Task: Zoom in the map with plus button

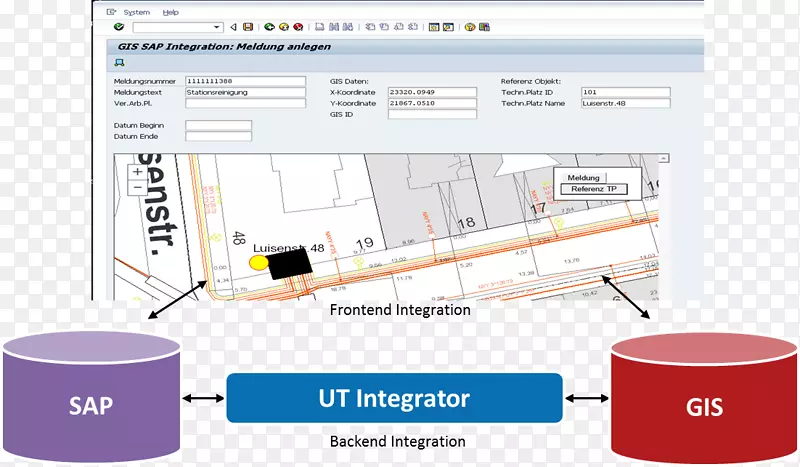Action: [x=137, y=172]
